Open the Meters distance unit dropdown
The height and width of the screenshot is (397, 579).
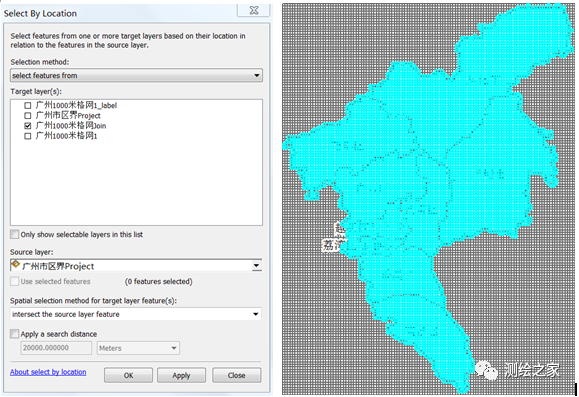[x=138, y=348]
